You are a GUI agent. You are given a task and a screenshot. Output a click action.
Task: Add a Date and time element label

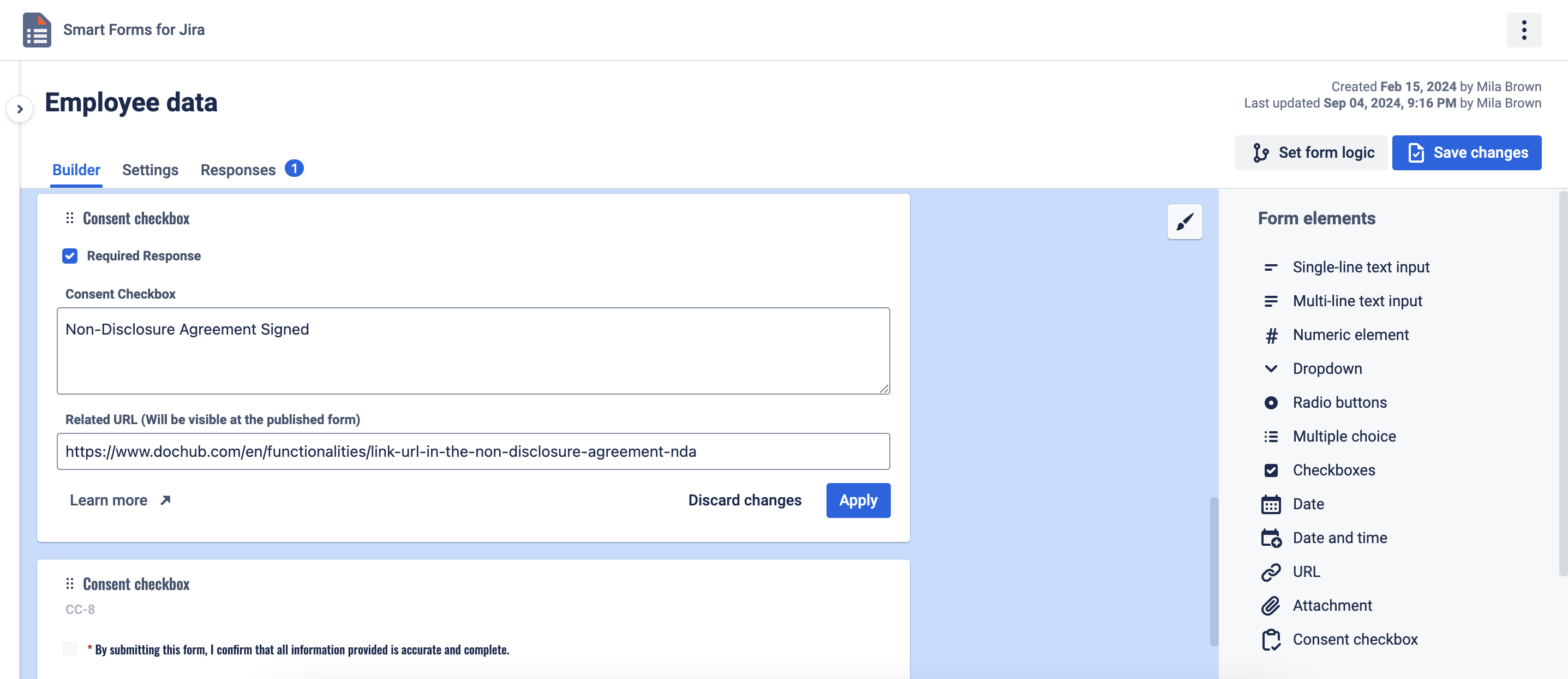1340,538
